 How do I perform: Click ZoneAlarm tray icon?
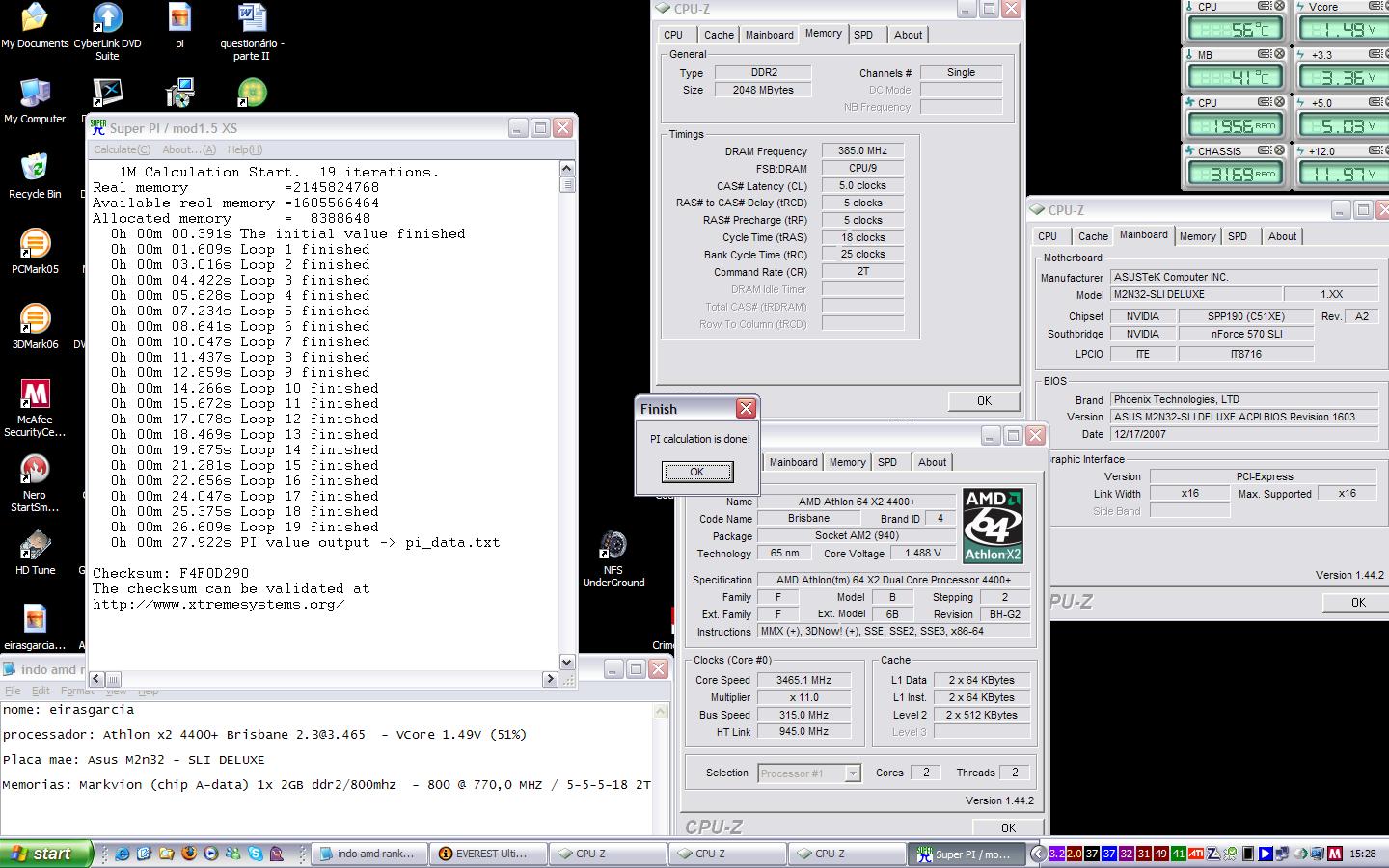pos(1213,854)
